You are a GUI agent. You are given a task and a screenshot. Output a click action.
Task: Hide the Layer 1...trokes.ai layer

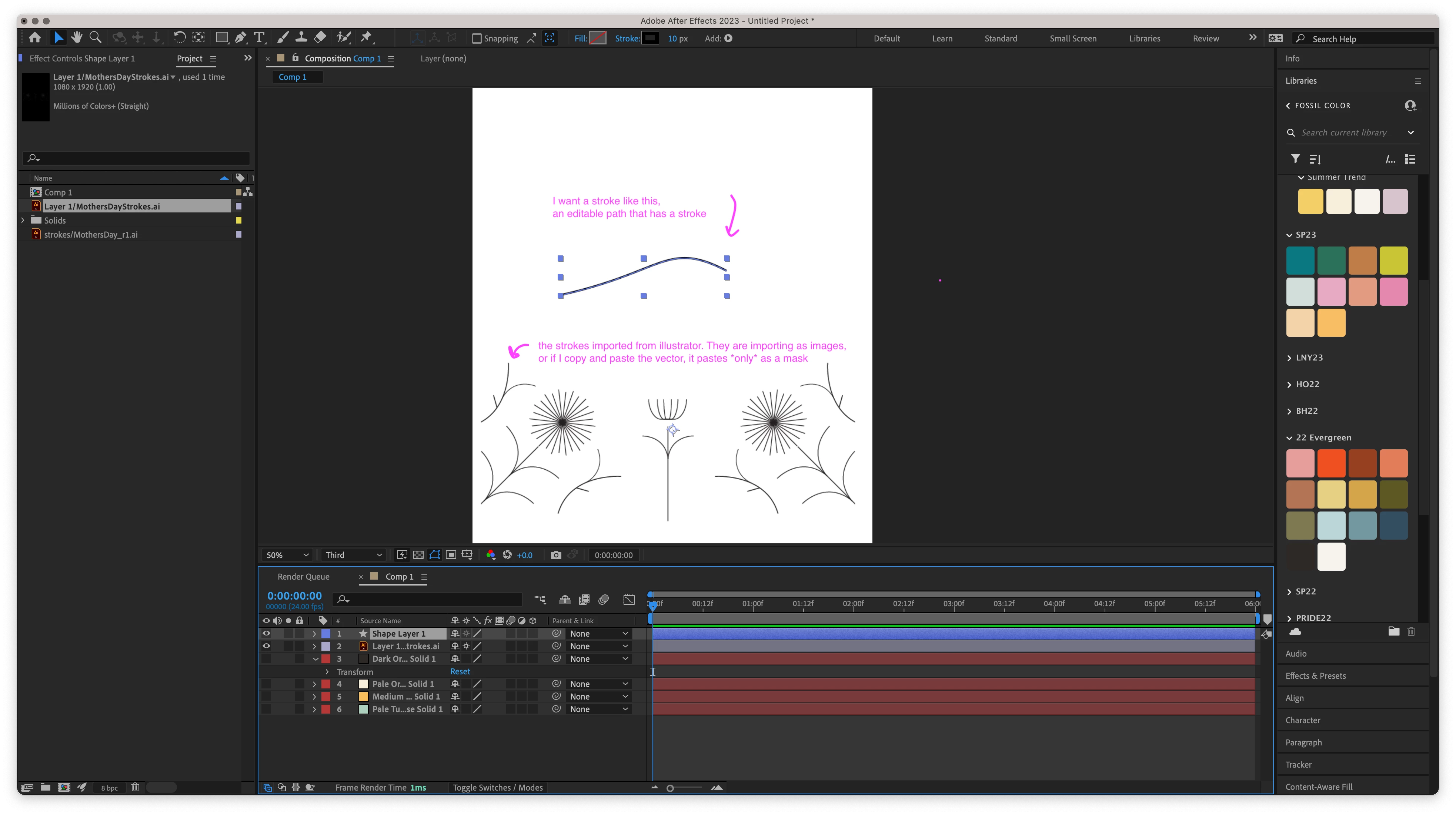266,646
